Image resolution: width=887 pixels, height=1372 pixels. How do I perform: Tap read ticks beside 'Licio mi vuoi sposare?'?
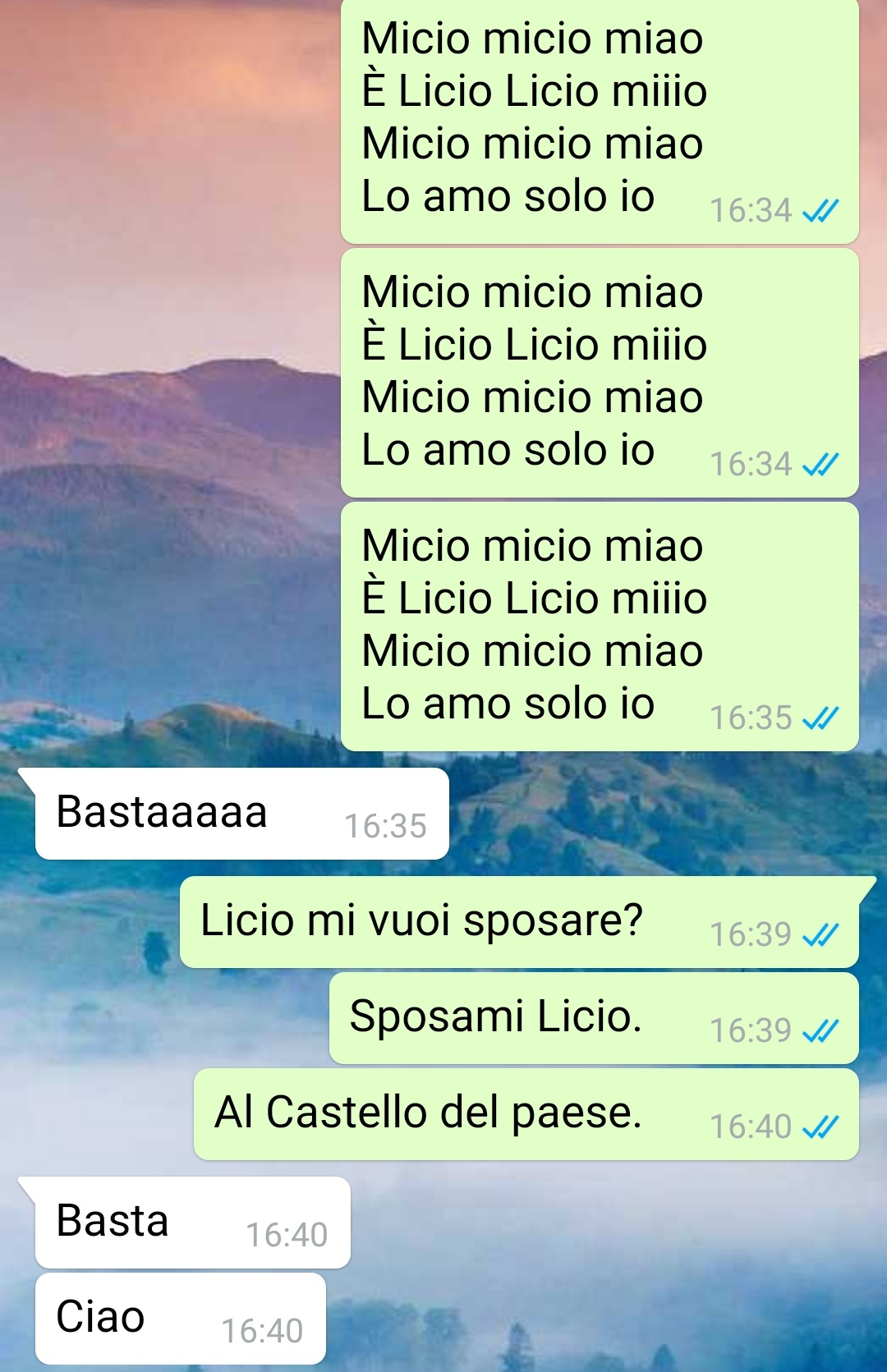[x=820, y=935]
